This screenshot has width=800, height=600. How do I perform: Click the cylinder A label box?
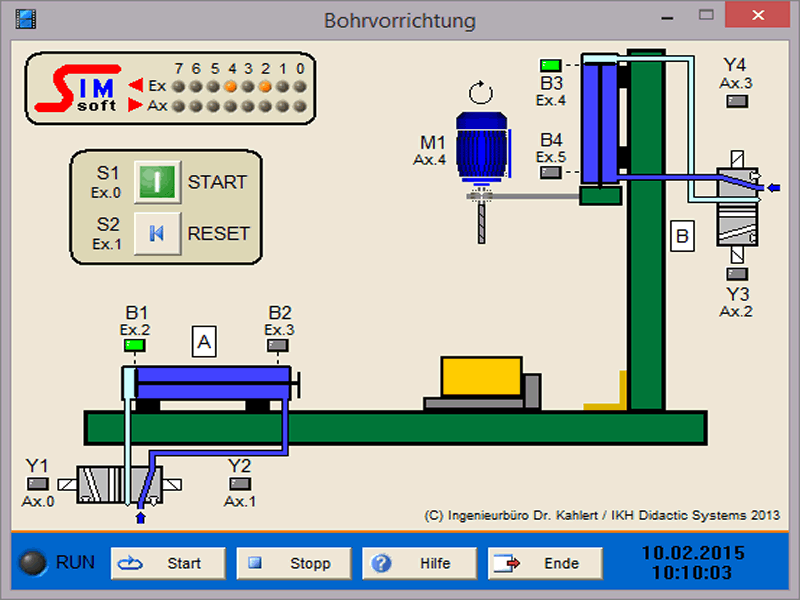204,343
